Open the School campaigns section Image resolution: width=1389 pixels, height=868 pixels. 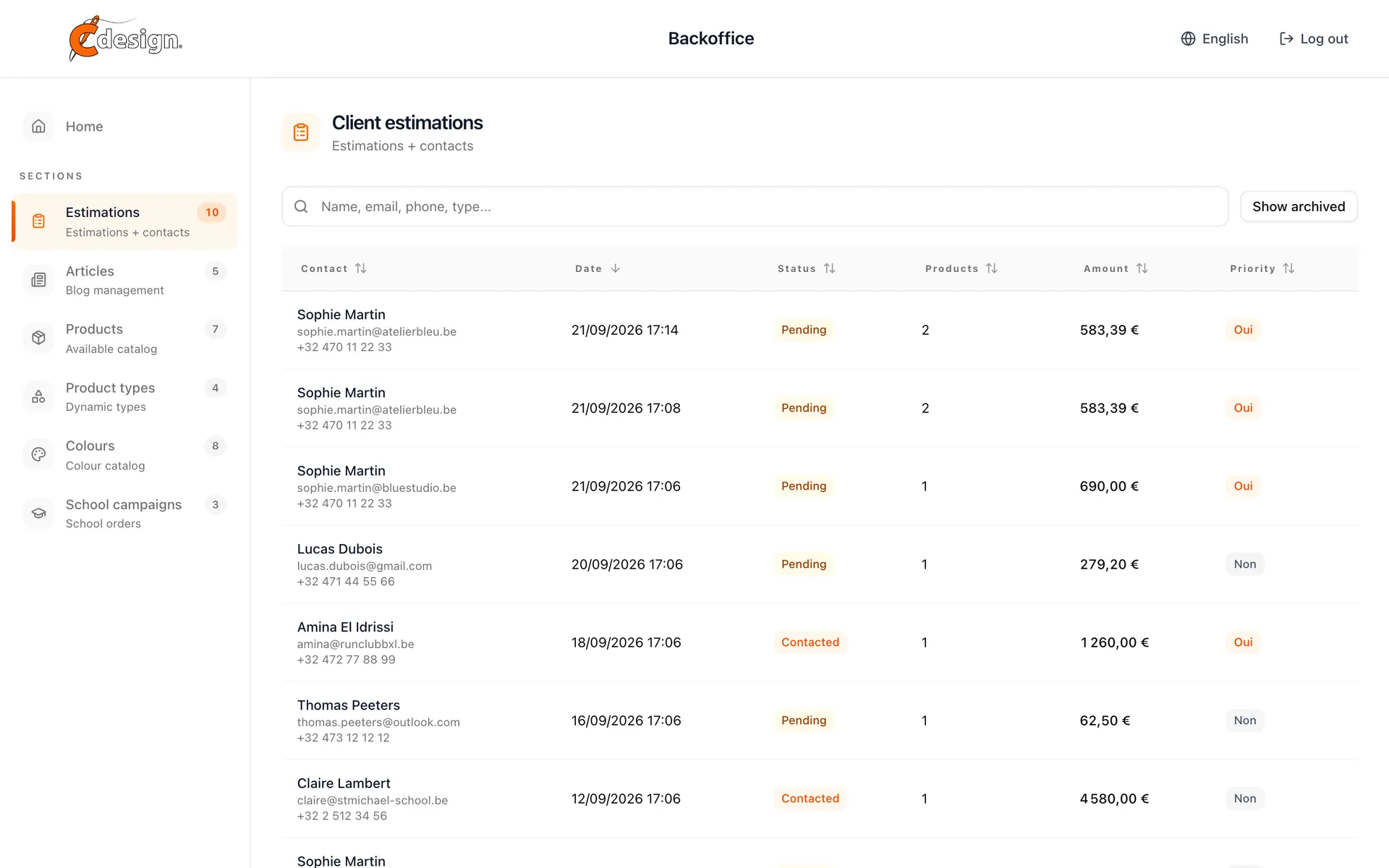[124, 513]
